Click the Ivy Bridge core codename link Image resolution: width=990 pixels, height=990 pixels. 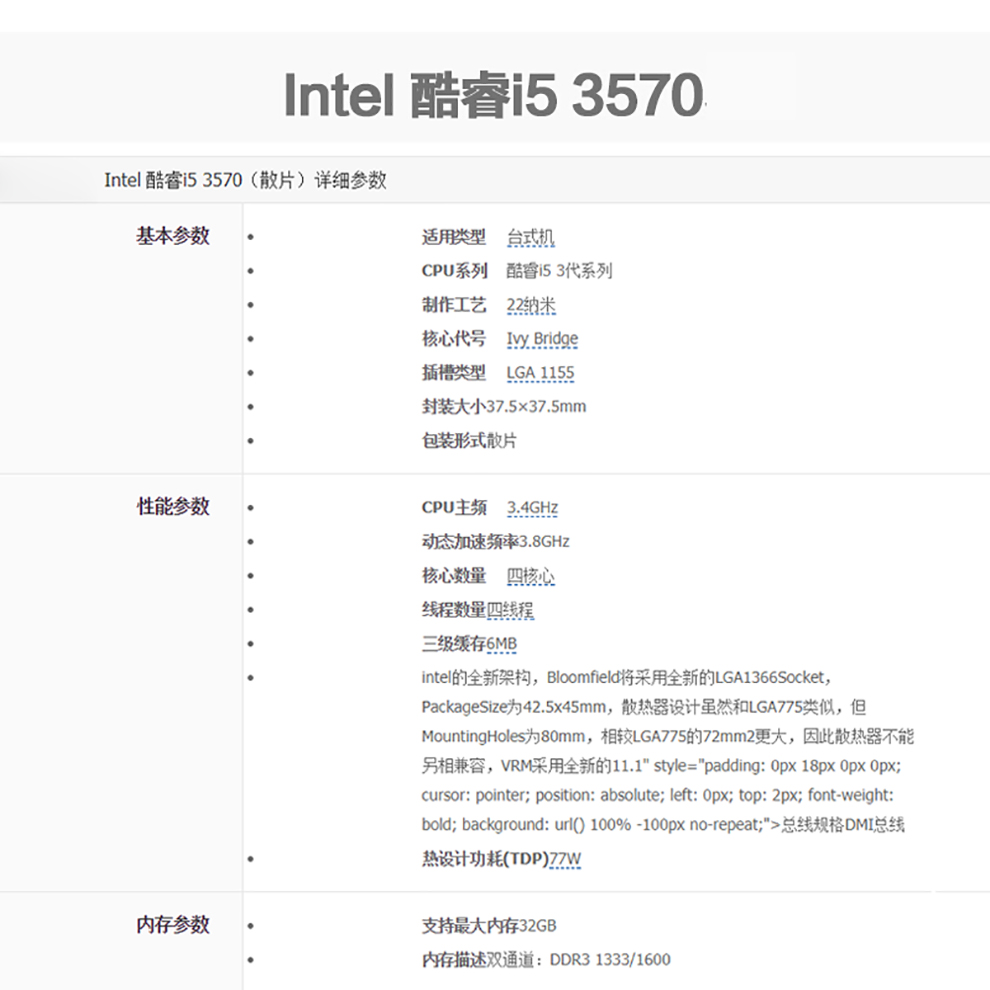coord(542,339)
